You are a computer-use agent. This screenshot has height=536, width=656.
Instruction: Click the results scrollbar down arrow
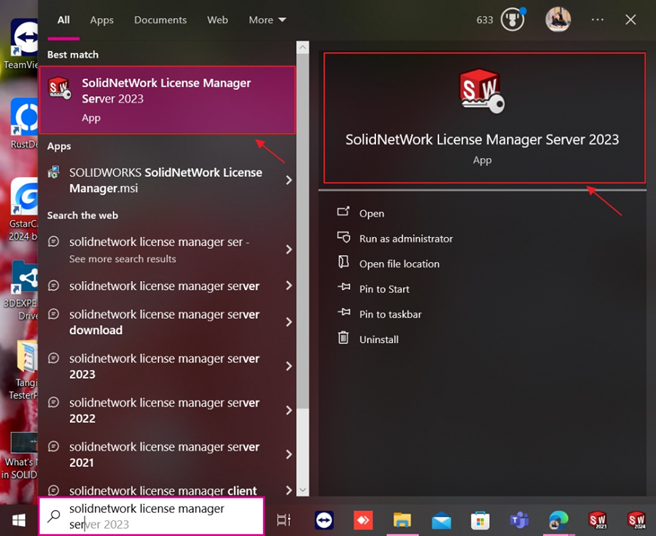[x=302, y=490]
